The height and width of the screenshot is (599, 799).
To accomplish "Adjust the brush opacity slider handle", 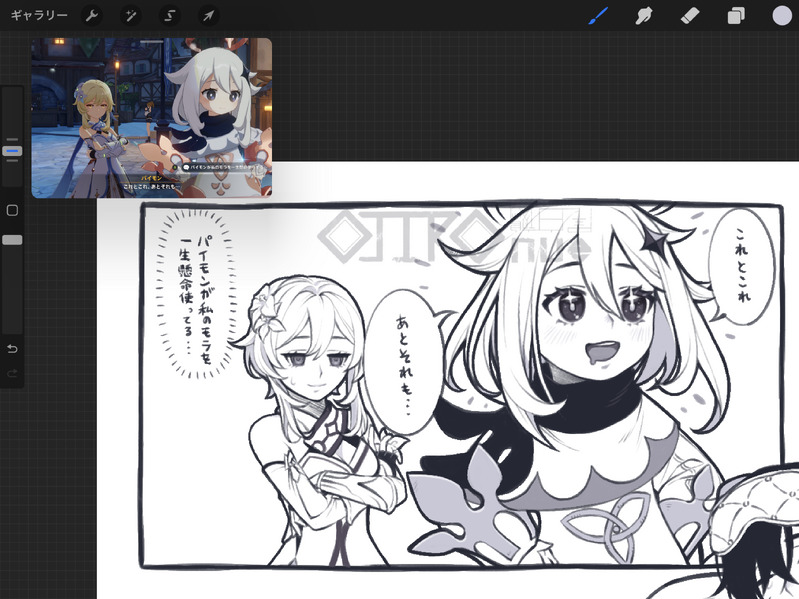I will point(12,240).
